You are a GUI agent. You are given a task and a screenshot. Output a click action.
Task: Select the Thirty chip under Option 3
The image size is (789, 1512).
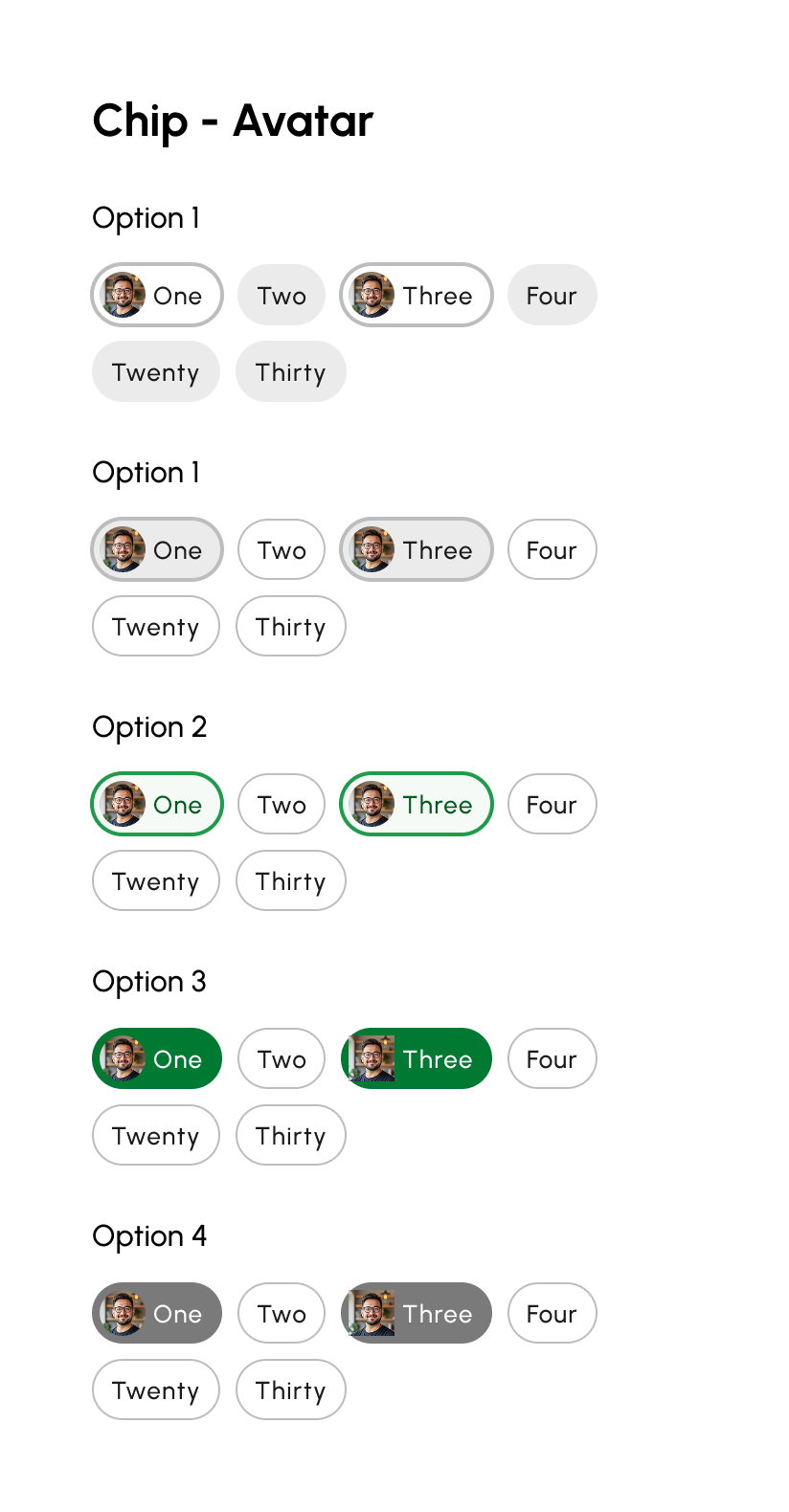290,1135
